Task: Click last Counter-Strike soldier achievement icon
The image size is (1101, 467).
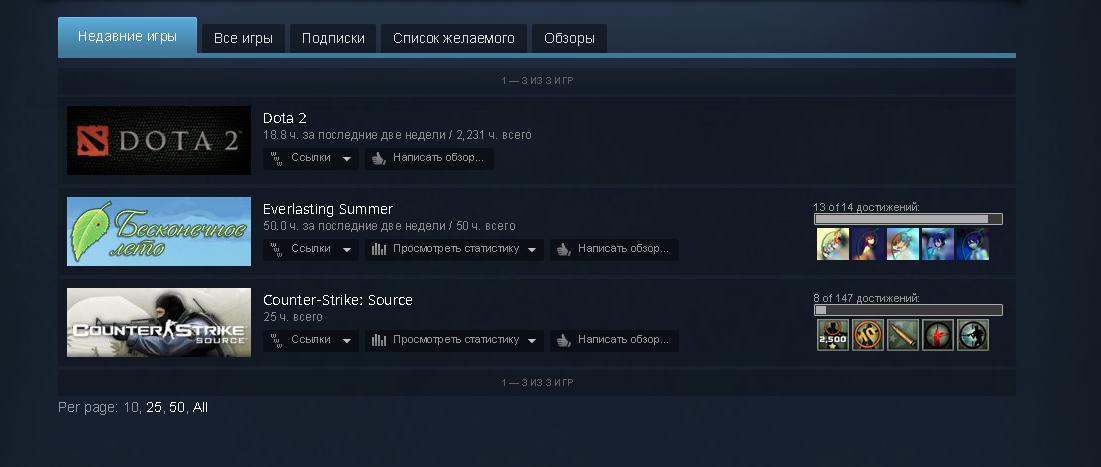Action: pos(973,335)
